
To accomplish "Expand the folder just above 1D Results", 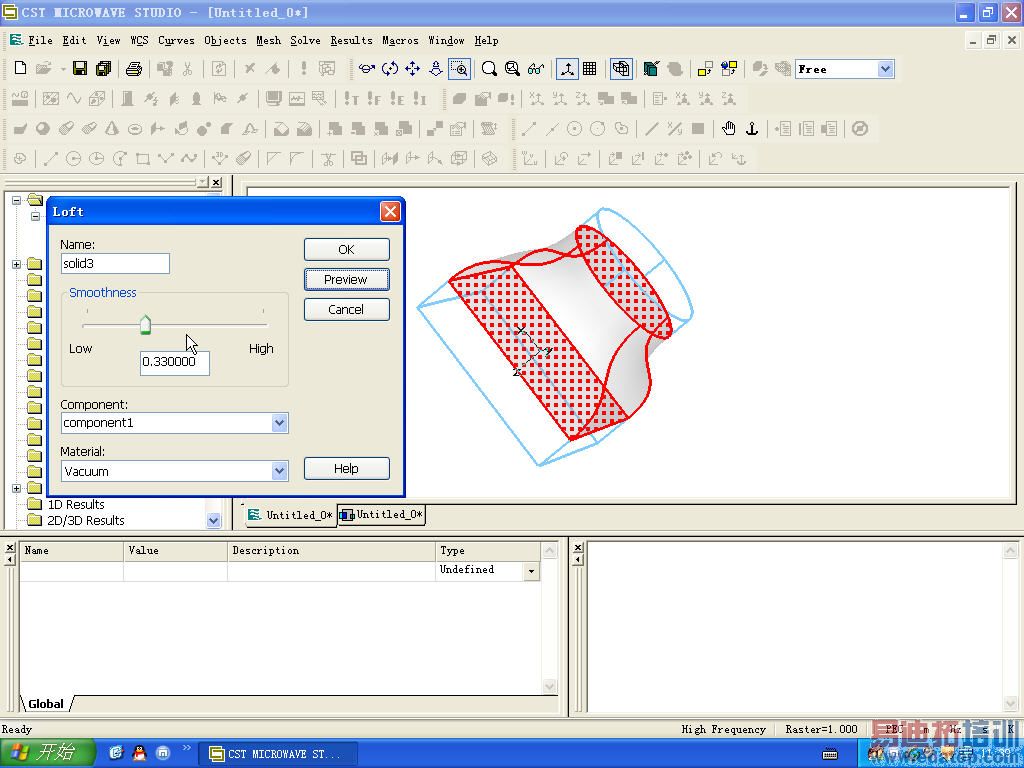I will coord(16,488).
